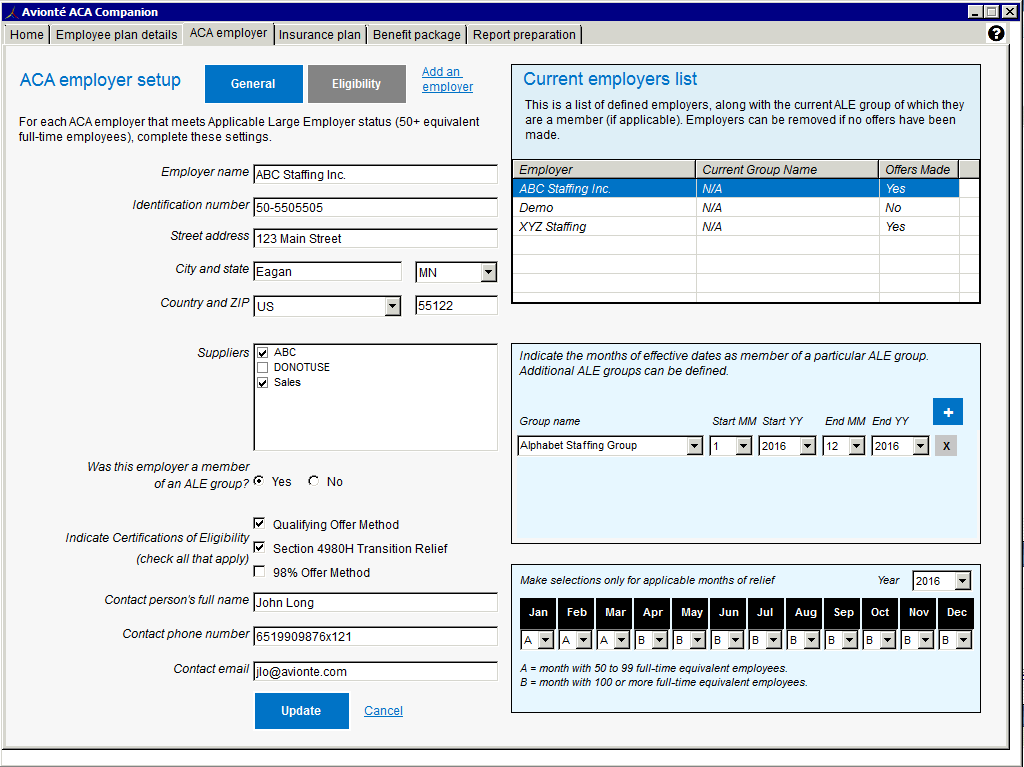The height and width of the screenshot is (767, 1024).
Task: Open the help icon in top-right corner
Action: click(x=995, y=33)
